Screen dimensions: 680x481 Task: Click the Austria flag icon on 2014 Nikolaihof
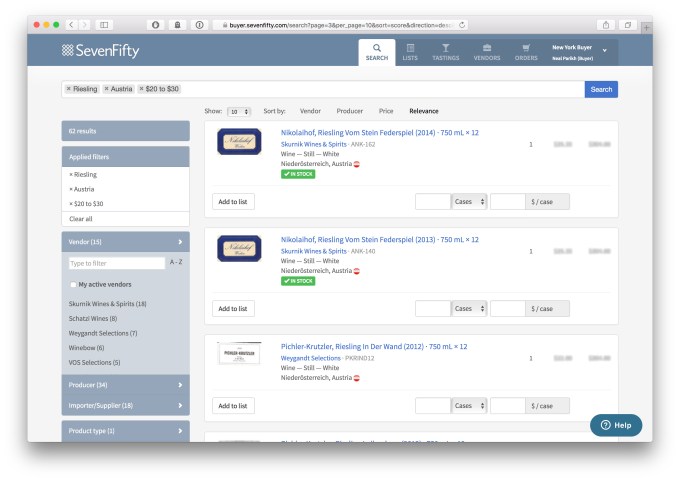[x=356, y=164]
